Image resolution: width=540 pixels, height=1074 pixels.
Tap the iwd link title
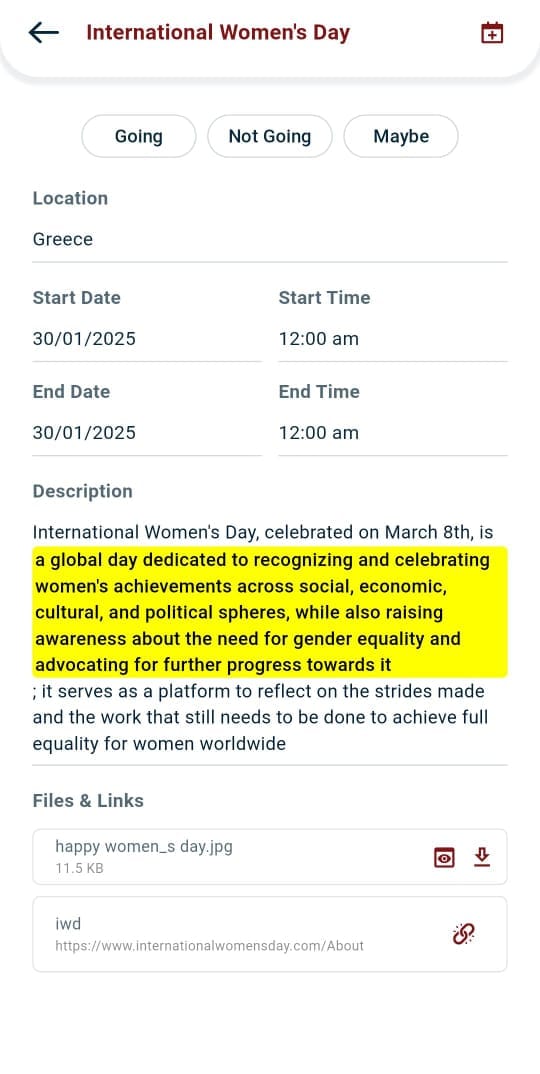tap(68, 924)
